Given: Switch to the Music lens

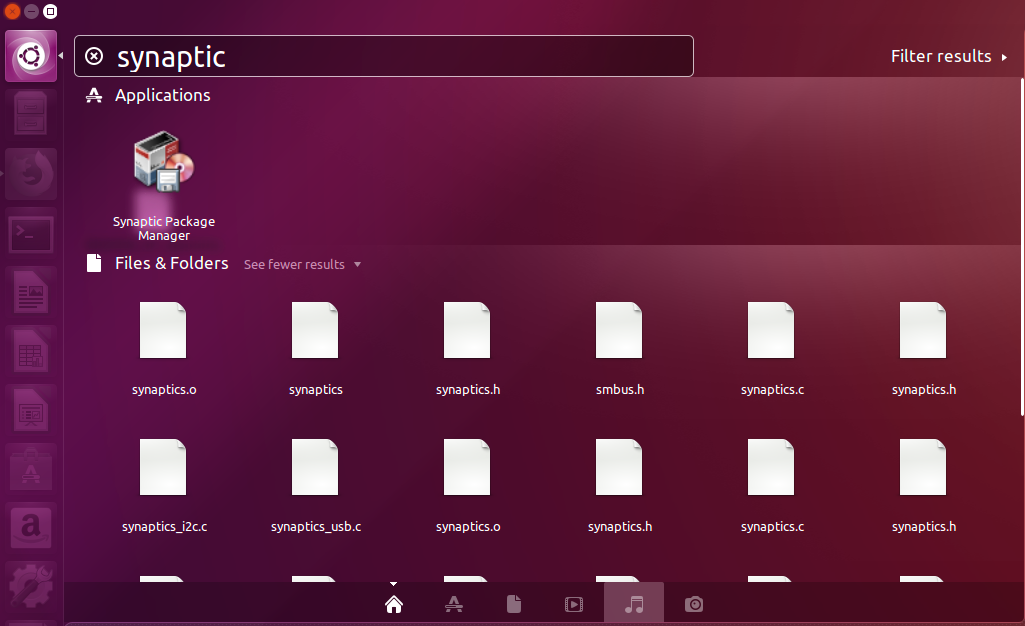Looking at the screenshot, I should (x=634, y=604).
